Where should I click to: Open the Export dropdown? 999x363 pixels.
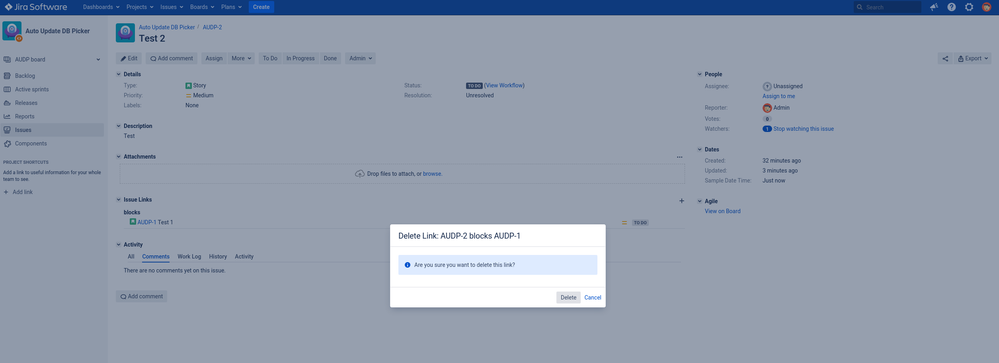973,58
